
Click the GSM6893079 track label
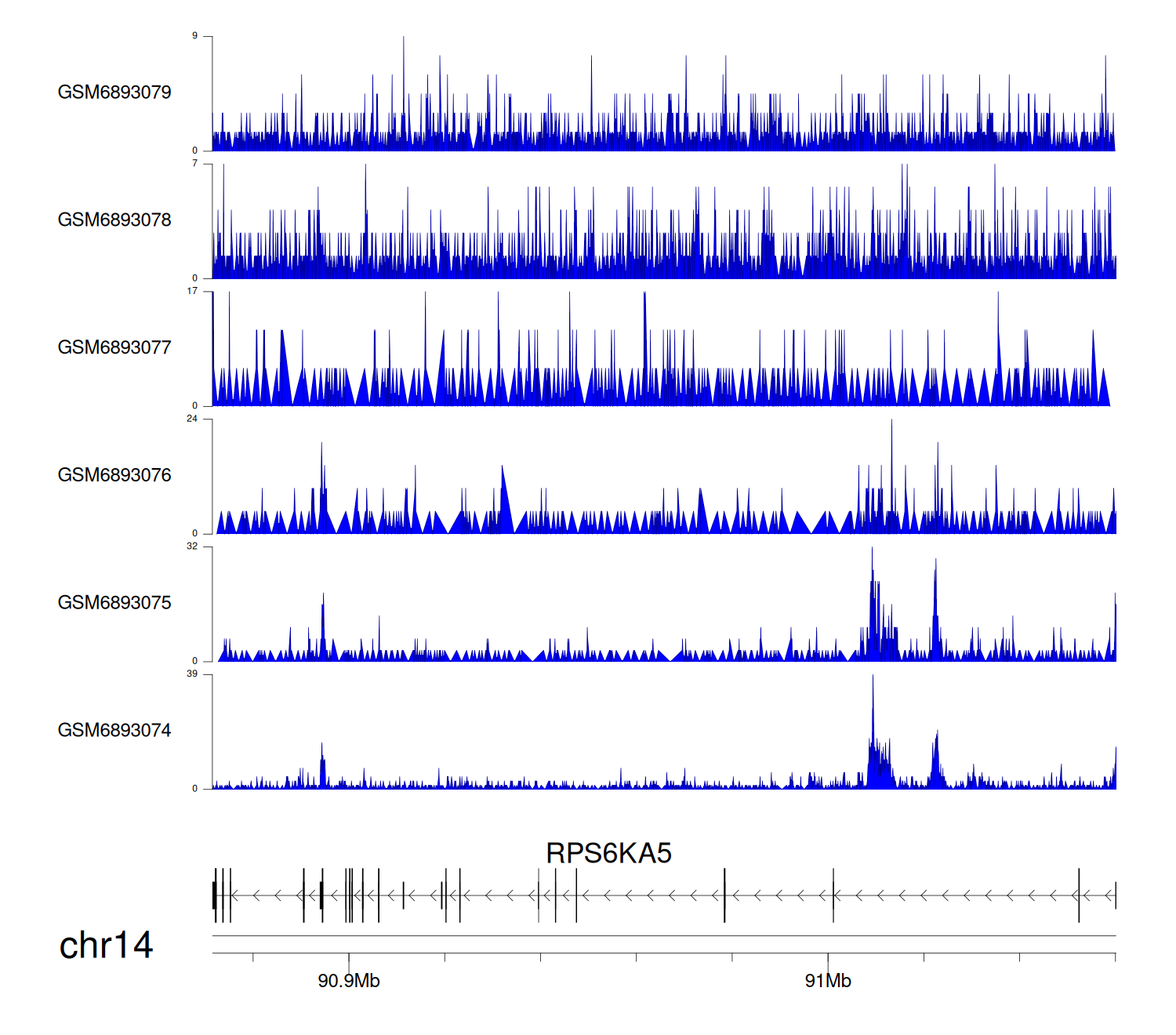114,93
